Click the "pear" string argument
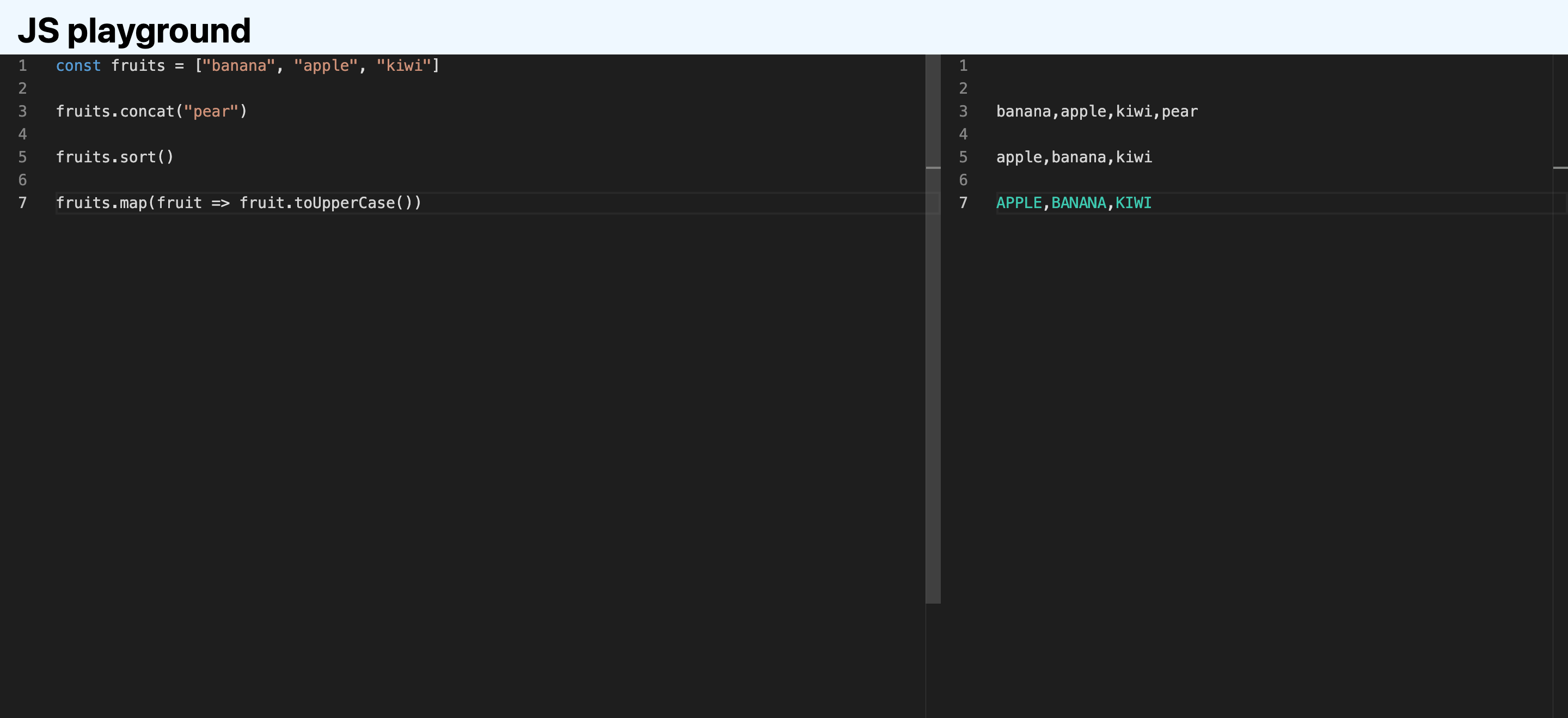 (211, 112)
